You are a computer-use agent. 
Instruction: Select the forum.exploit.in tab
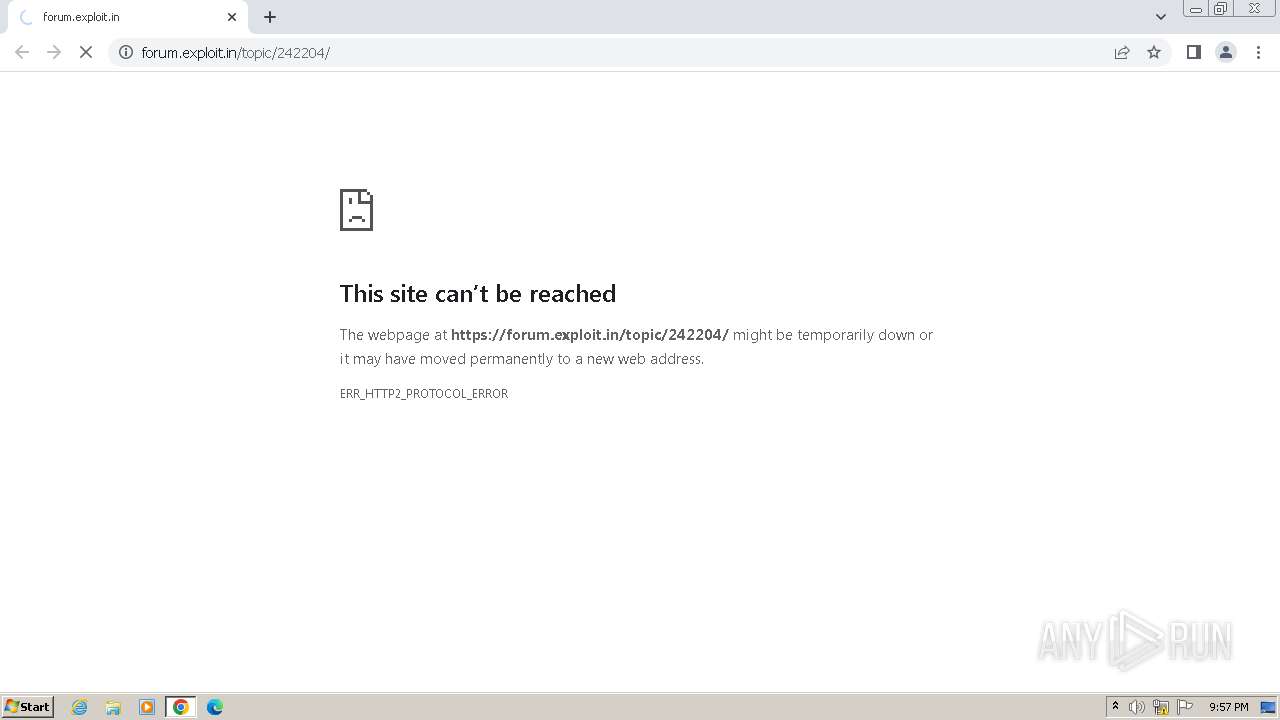pos(127,17)
